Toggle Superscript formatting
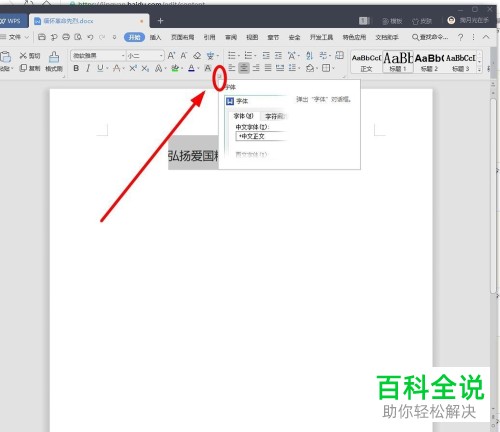The width and height of the screenshot is (500, 432). (x=133, y=68)
